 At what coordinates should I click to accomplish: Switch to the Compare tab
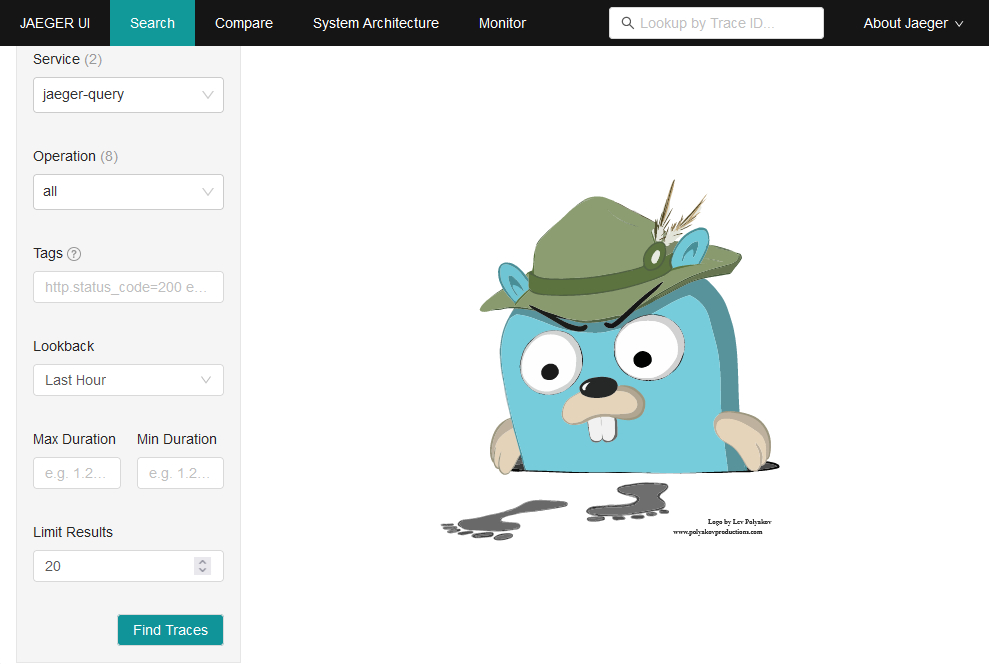(243, 23)
